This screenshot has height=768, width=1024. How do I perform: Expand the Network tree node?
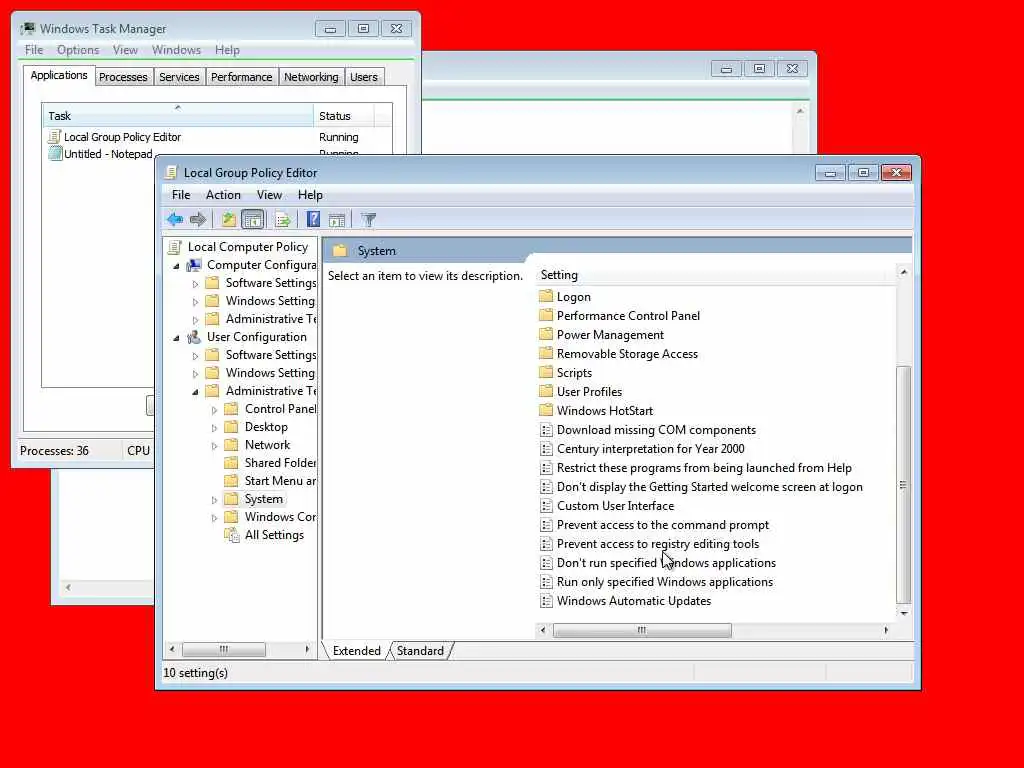click(214, 446)
